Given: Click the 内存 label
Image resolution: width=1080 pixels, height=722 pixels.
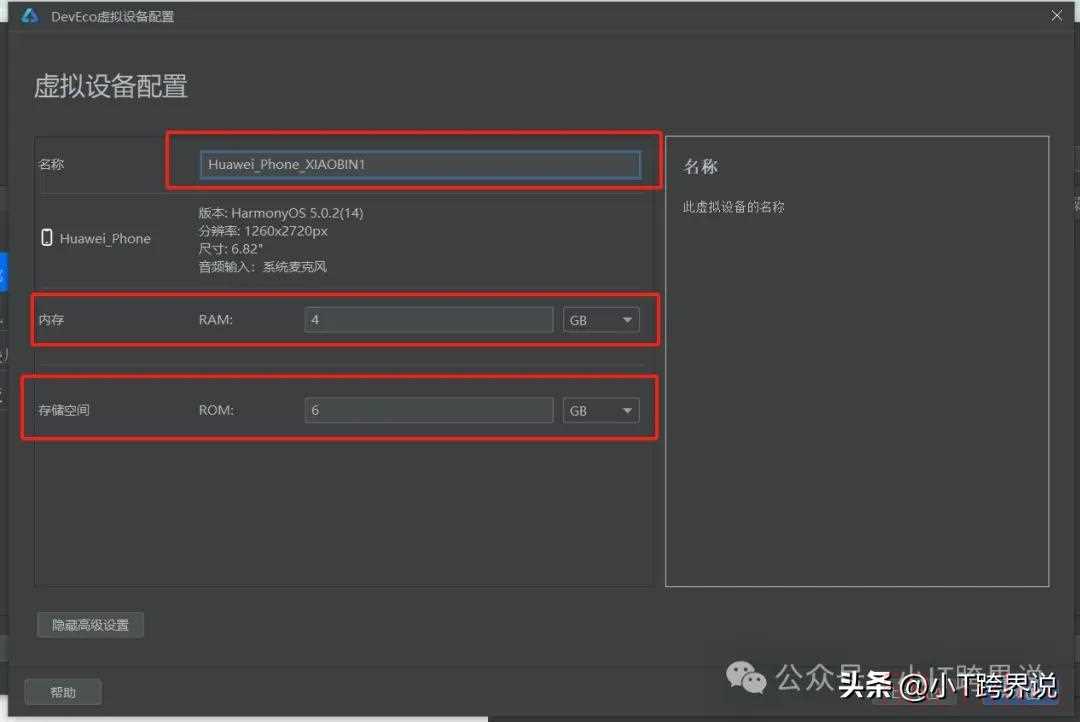Looking at the screenshot, I should (x=51, y=320).
